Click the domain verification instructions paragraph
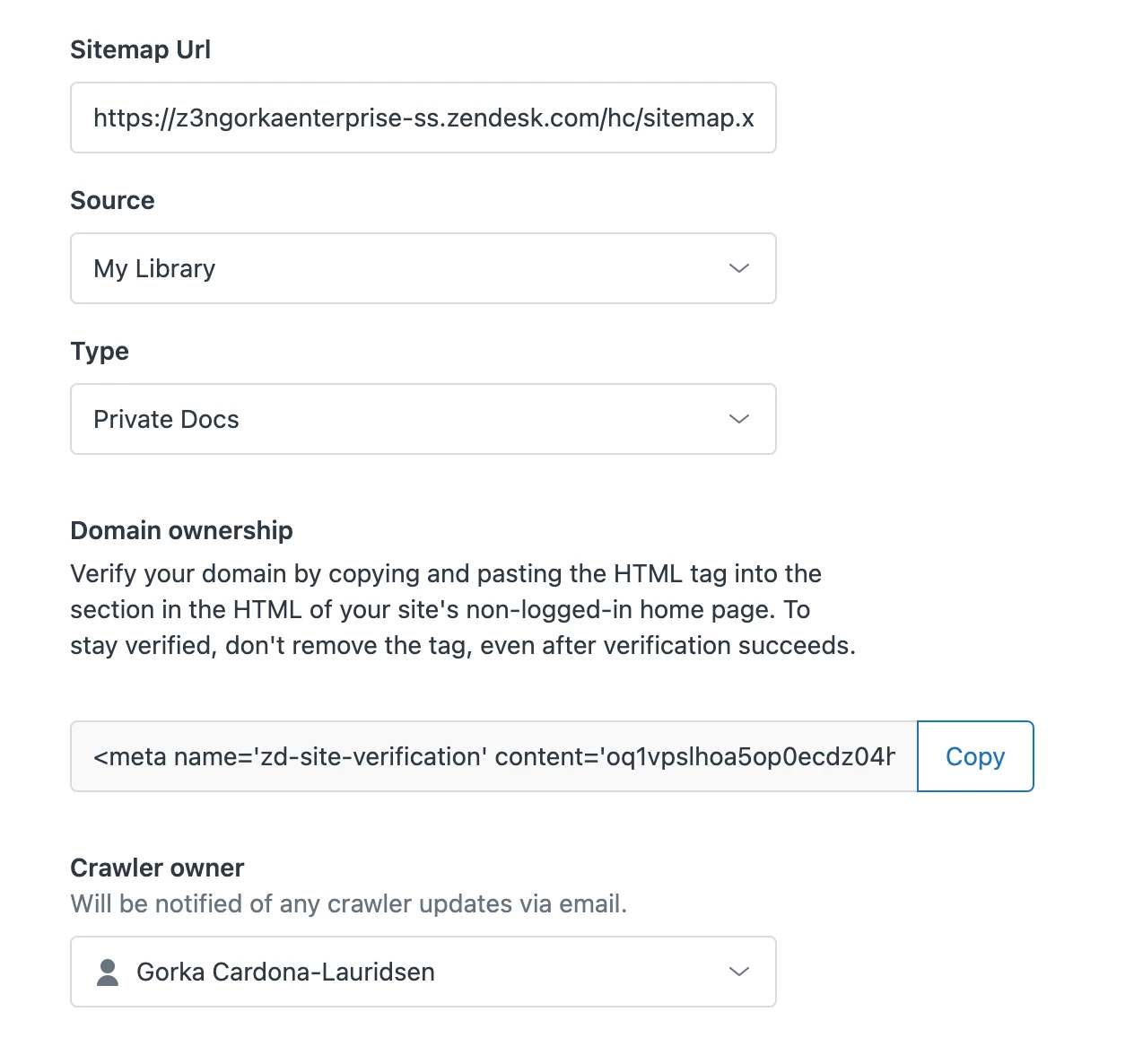1134x1064 pixels. pos(463,609)
